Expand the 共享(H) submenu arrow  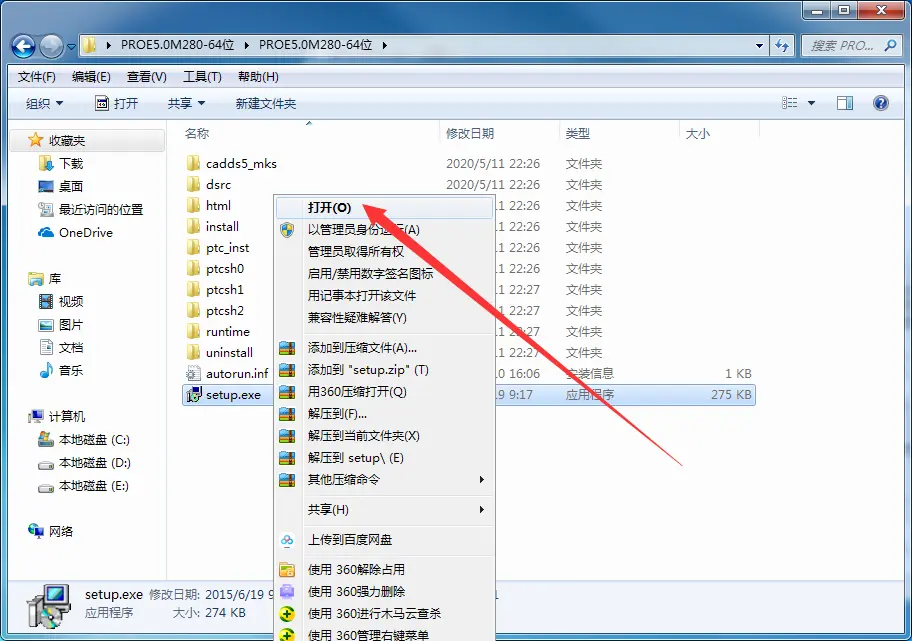(x=481, y=510)
